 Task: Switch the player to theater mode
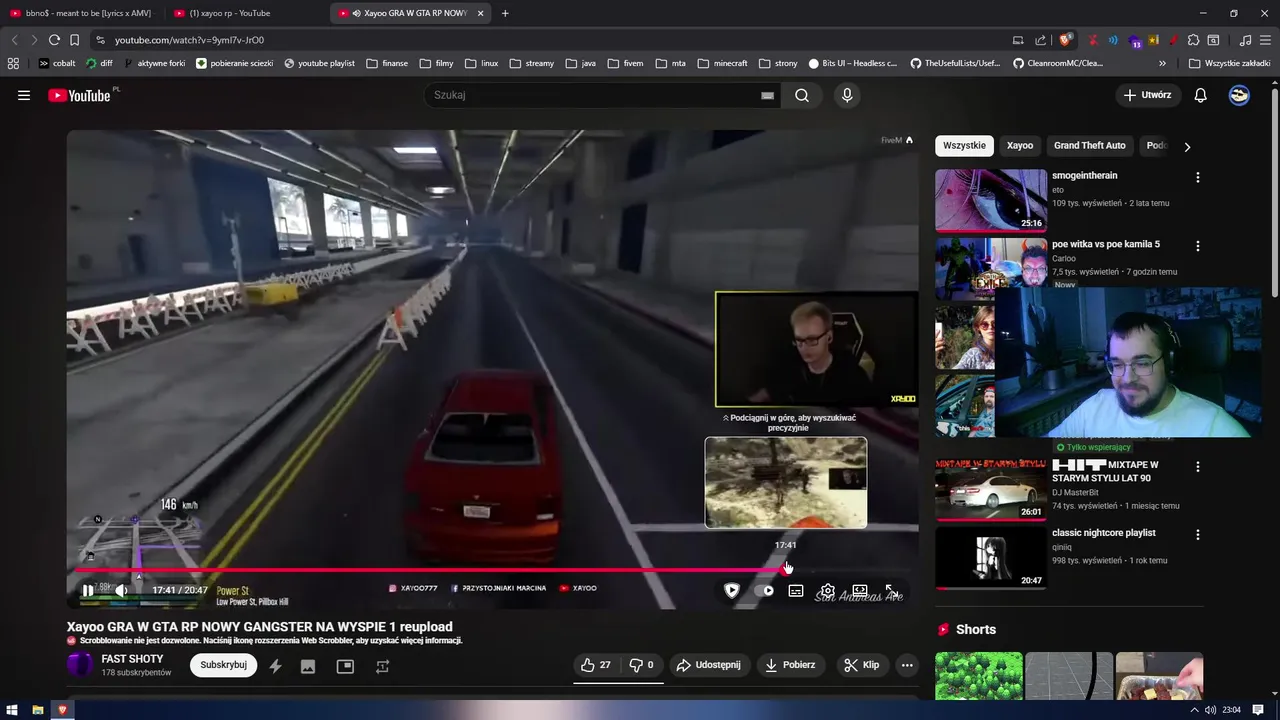coord(860,591)
